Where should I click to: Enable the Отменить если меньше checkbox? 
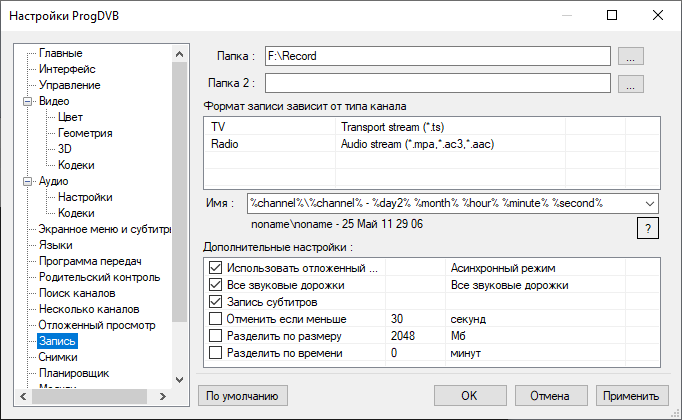tap(215, 319)
